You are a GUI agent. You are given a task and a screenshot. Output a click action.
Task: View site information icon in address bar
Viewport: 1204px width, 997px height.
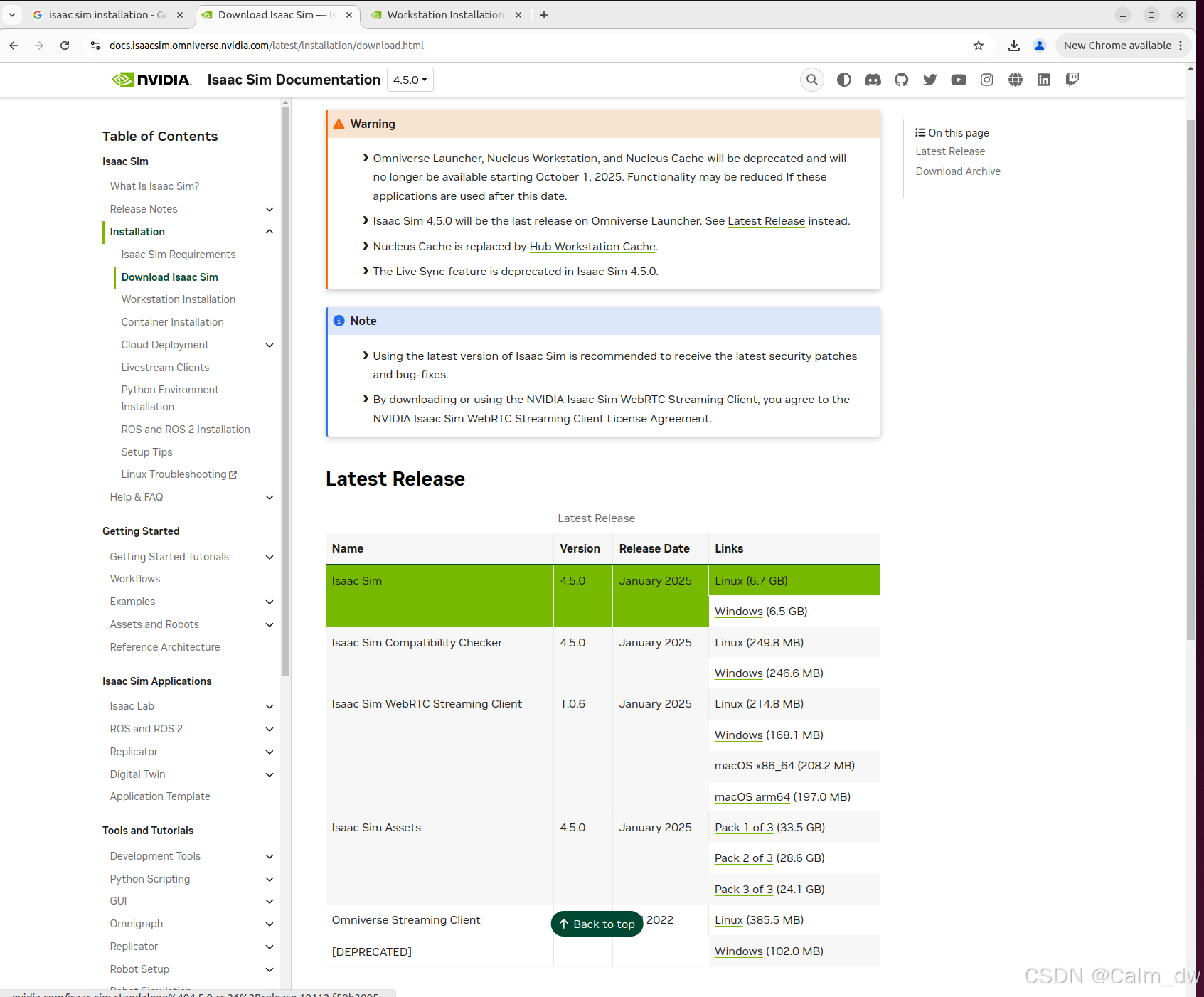coord(95,46)
